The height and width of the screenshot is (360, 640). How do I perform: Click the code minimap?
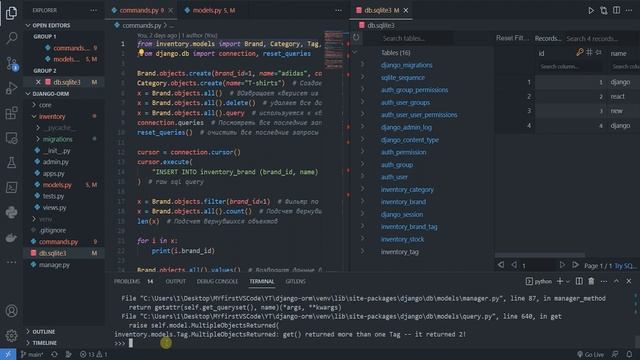pyautogui.click(x=334, y=50)
